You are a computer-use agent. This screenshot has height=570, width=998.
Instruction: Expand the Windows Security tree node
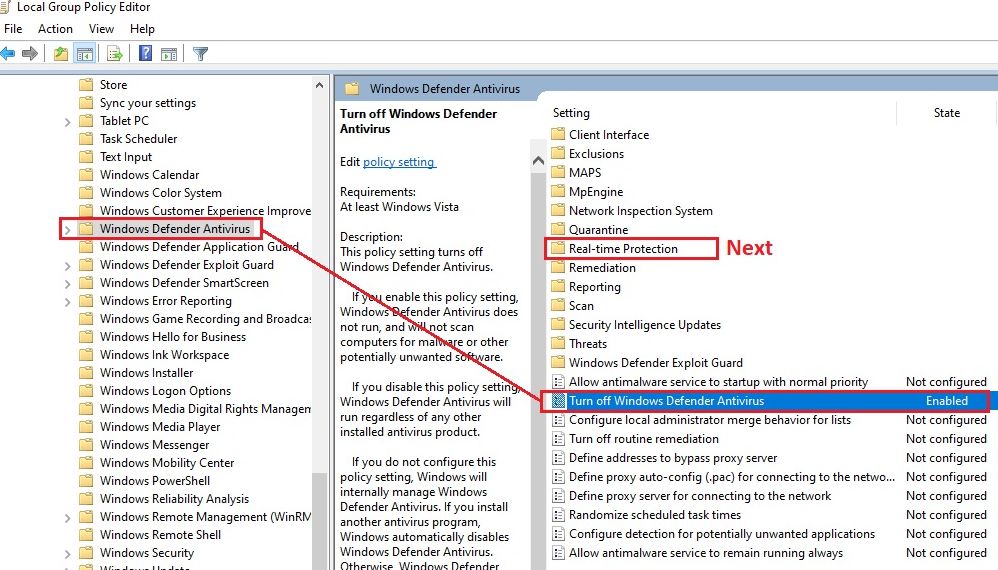67,553
